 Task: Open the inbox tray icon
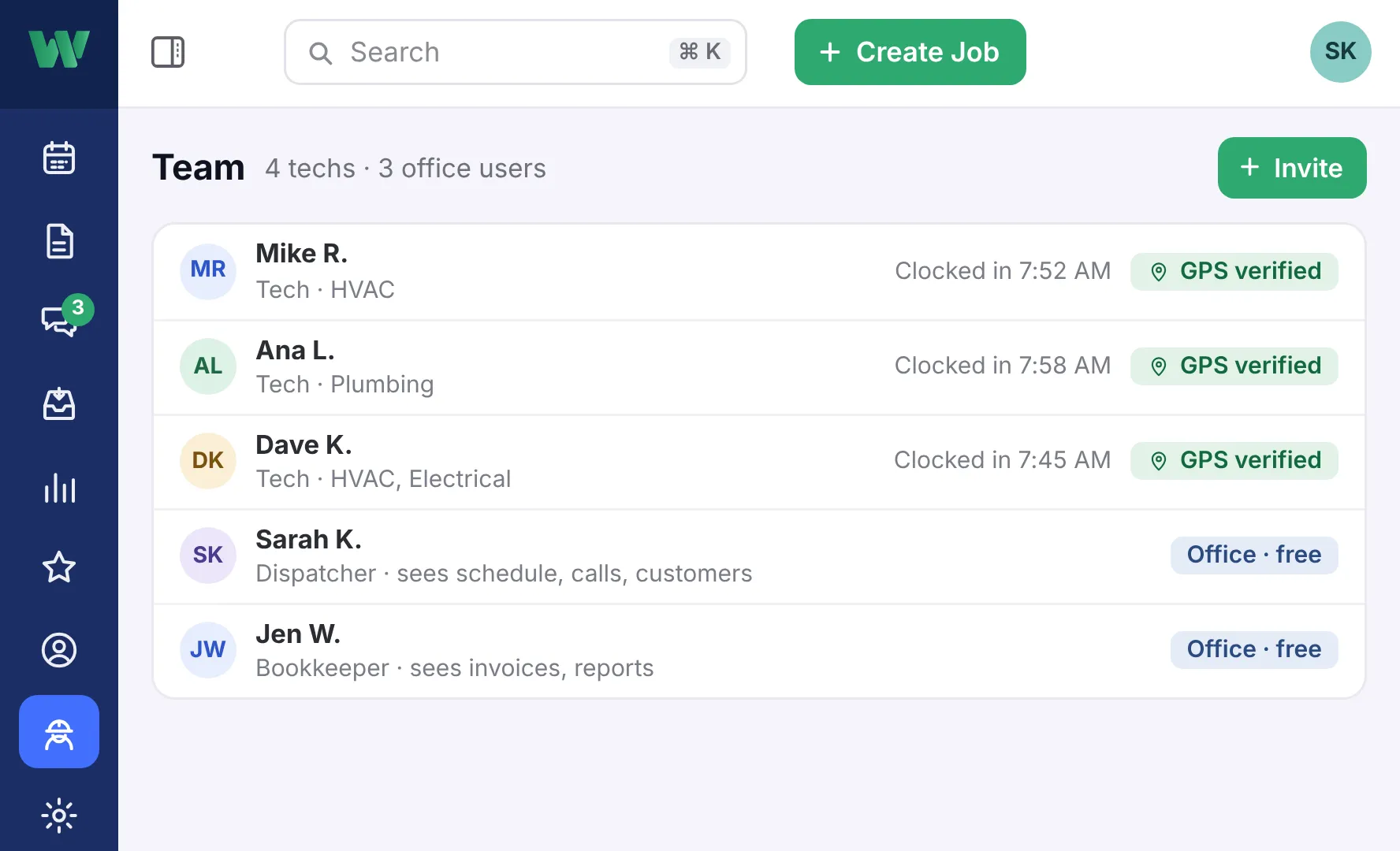click(x=59, y=404)
